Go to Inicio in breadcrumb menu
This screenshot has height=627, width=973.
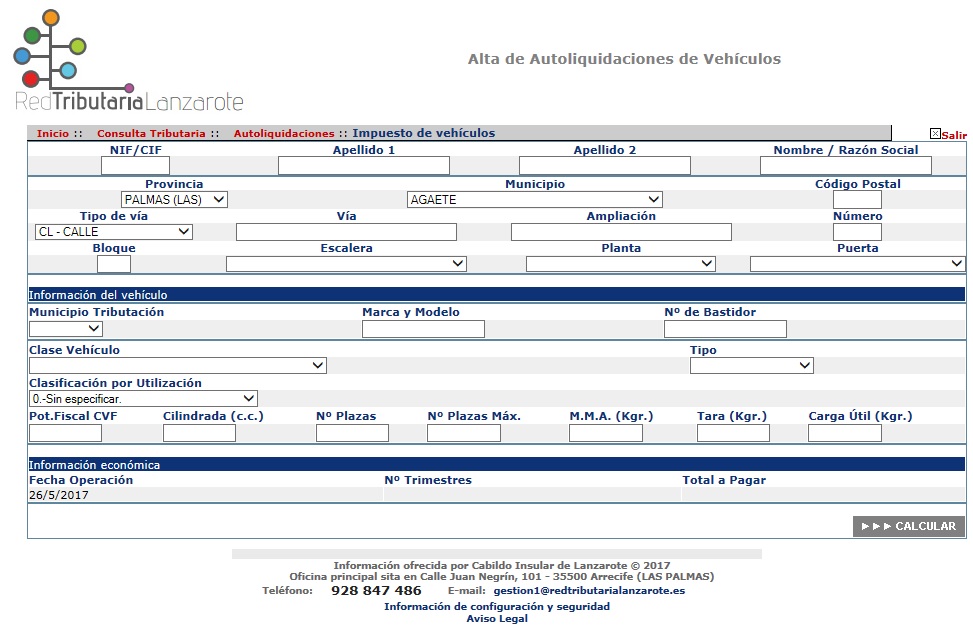coord(53,134)
